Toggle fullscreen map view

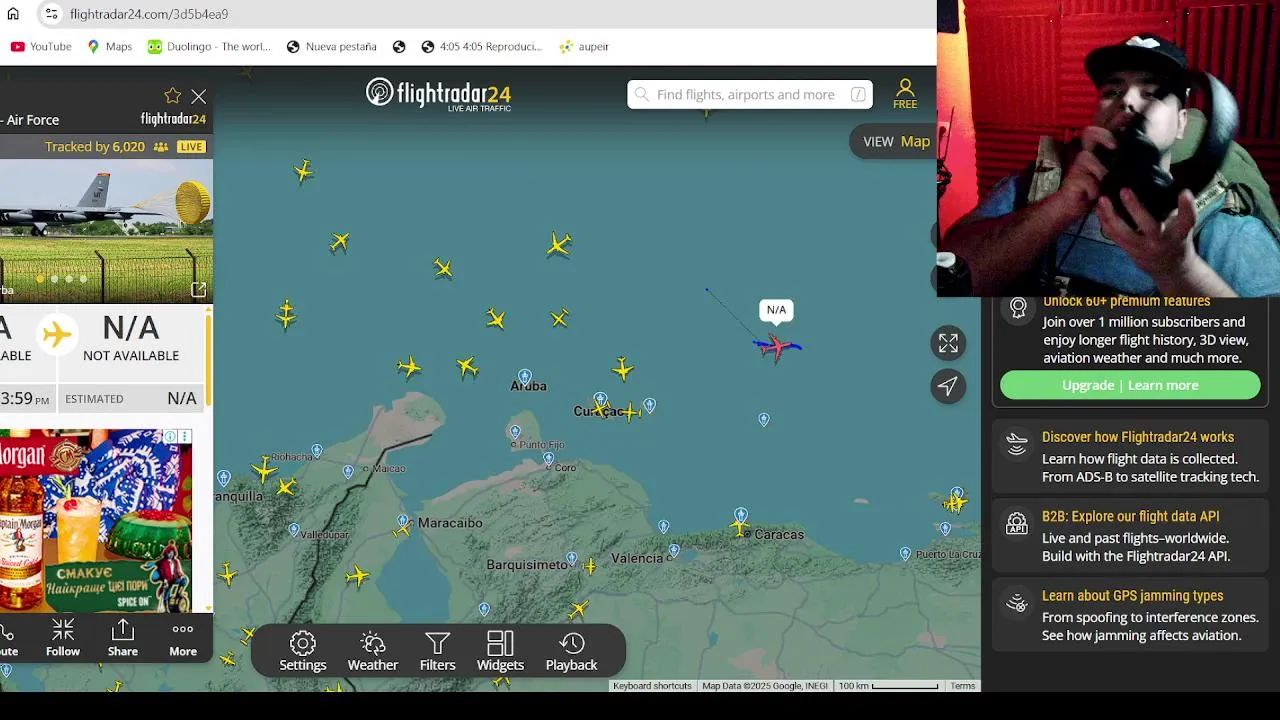[x=948, y=343]
